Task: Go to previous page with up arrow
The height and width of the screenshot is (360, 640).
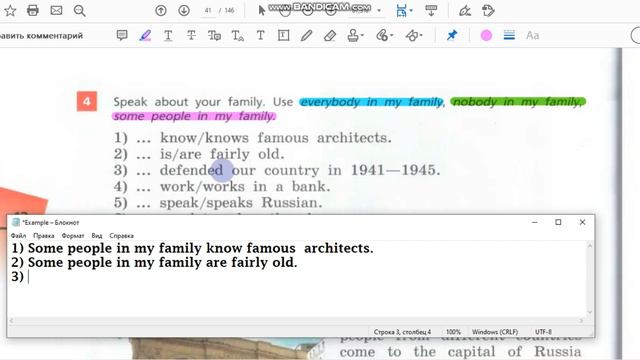Action: tap(161, 11)
